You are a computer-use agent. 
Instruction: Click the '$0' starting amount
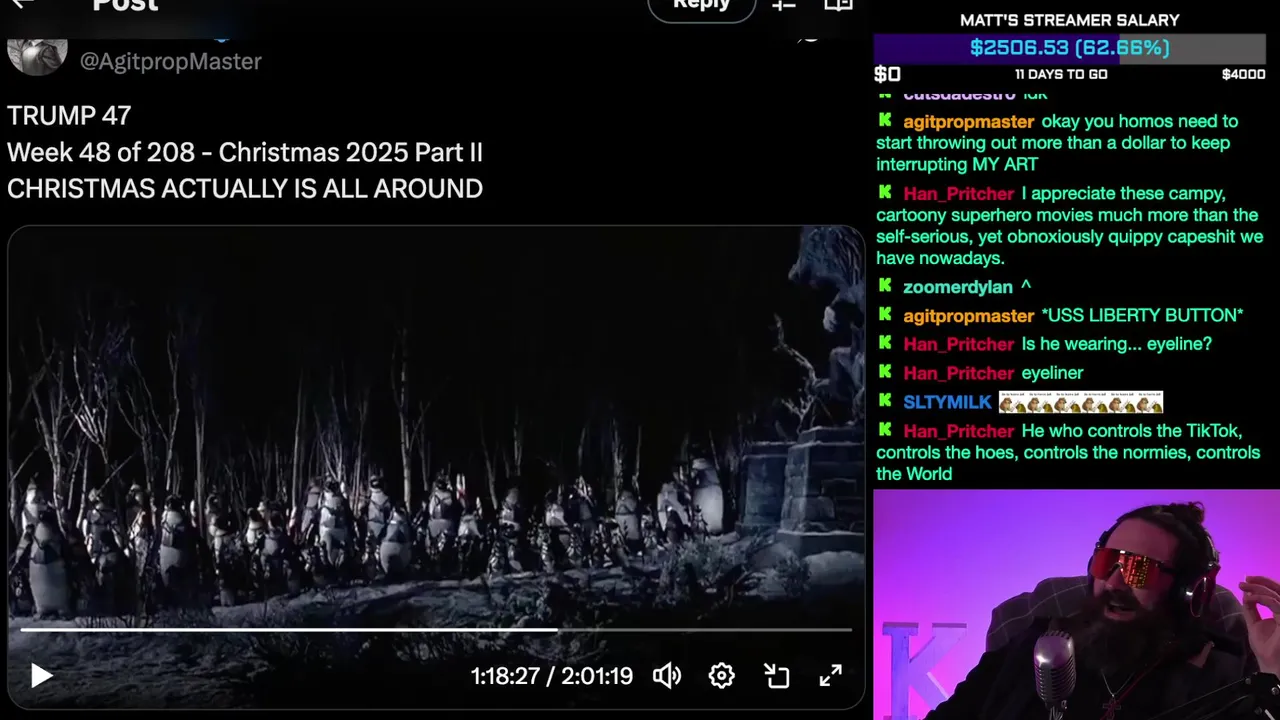[887, 74]
